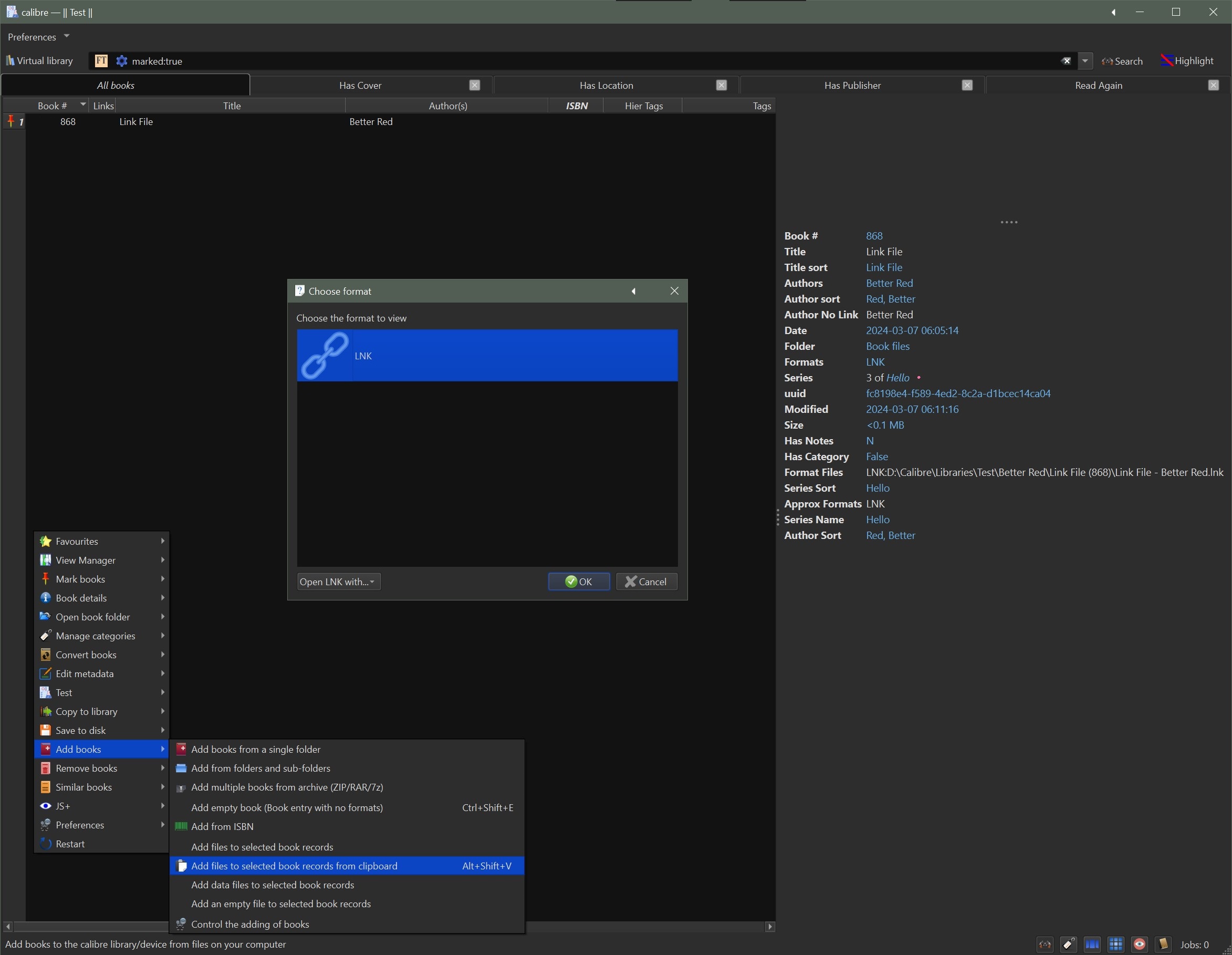Screen dimensions: 1232x955
Task: Toggle the Tag browser icon in status bar
Action: [x=1068, y=944]
